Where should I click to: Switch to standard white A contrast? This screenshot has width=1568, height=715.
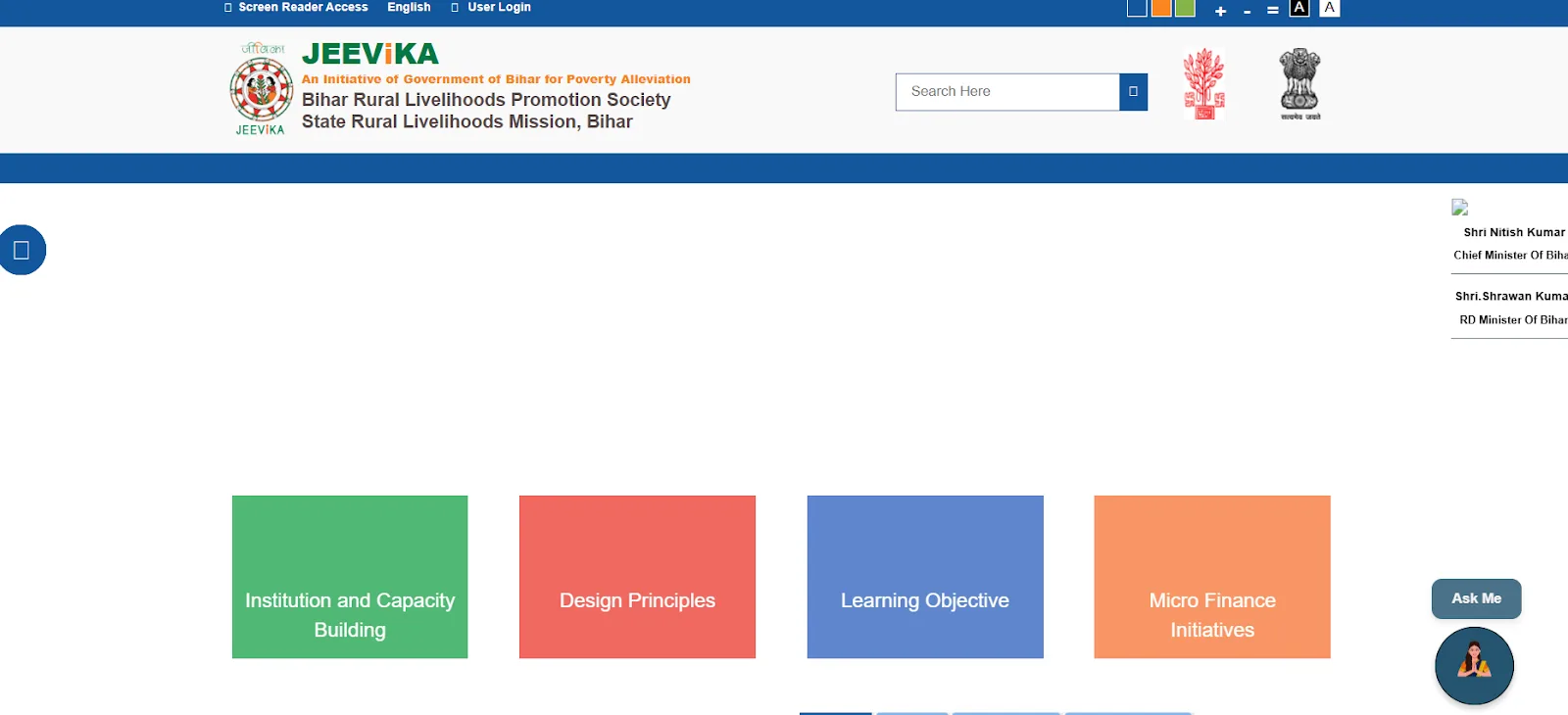click(1329, 8)
